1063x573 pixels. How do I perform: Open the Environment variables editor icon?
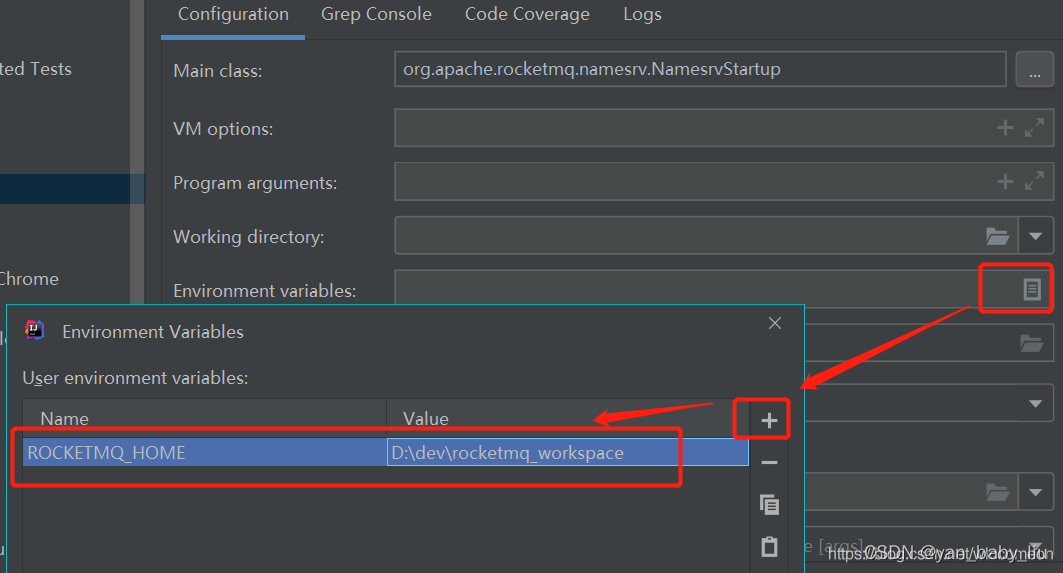coord(1031,290)
